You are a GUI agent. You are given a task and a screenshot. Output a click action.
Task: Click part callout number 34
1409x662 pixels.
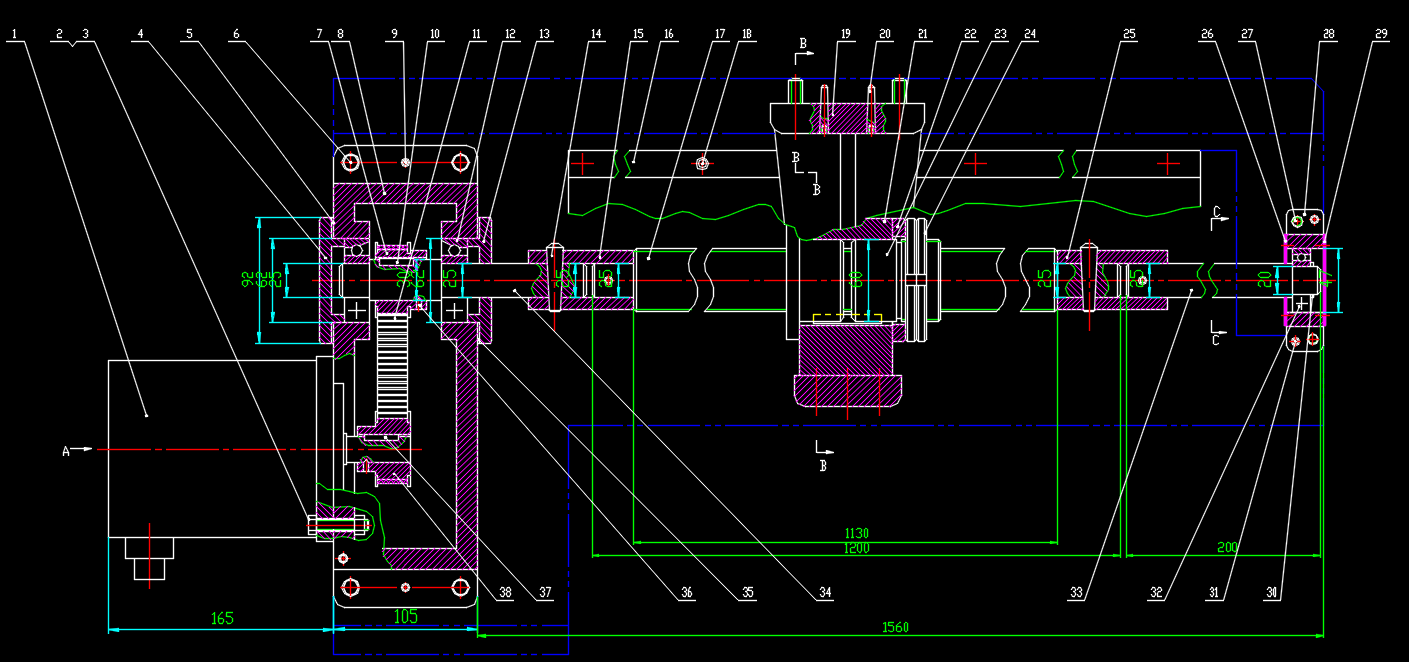tap(825, 593)
